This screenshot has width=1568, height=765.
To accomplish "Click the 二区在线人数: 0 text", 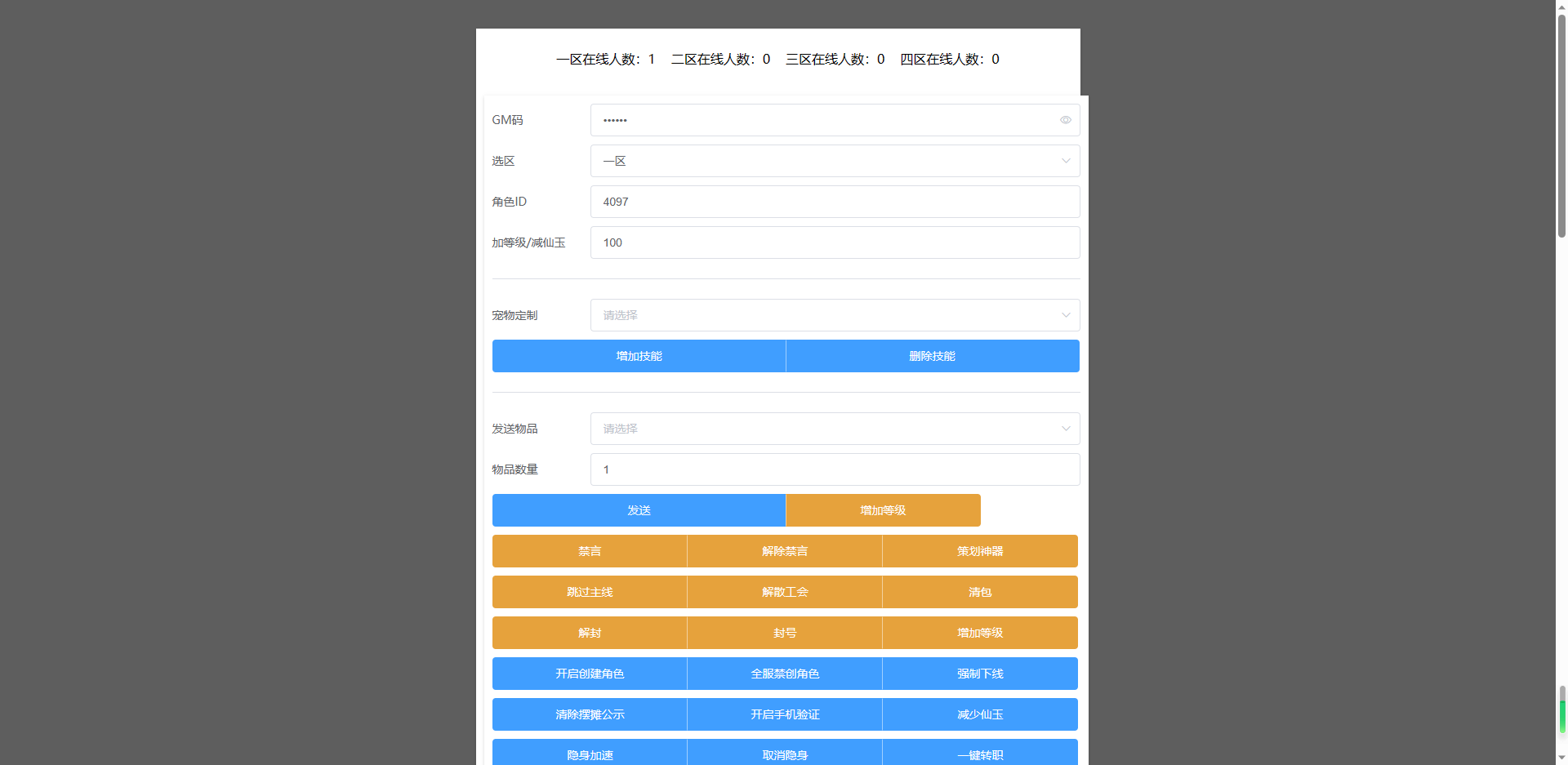I will (720, 60).
